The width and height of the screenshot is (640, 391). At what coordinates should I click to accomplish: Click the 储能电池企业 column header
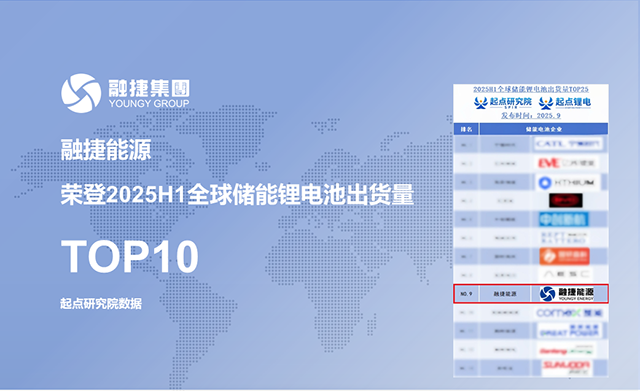[x=544, y=129]
